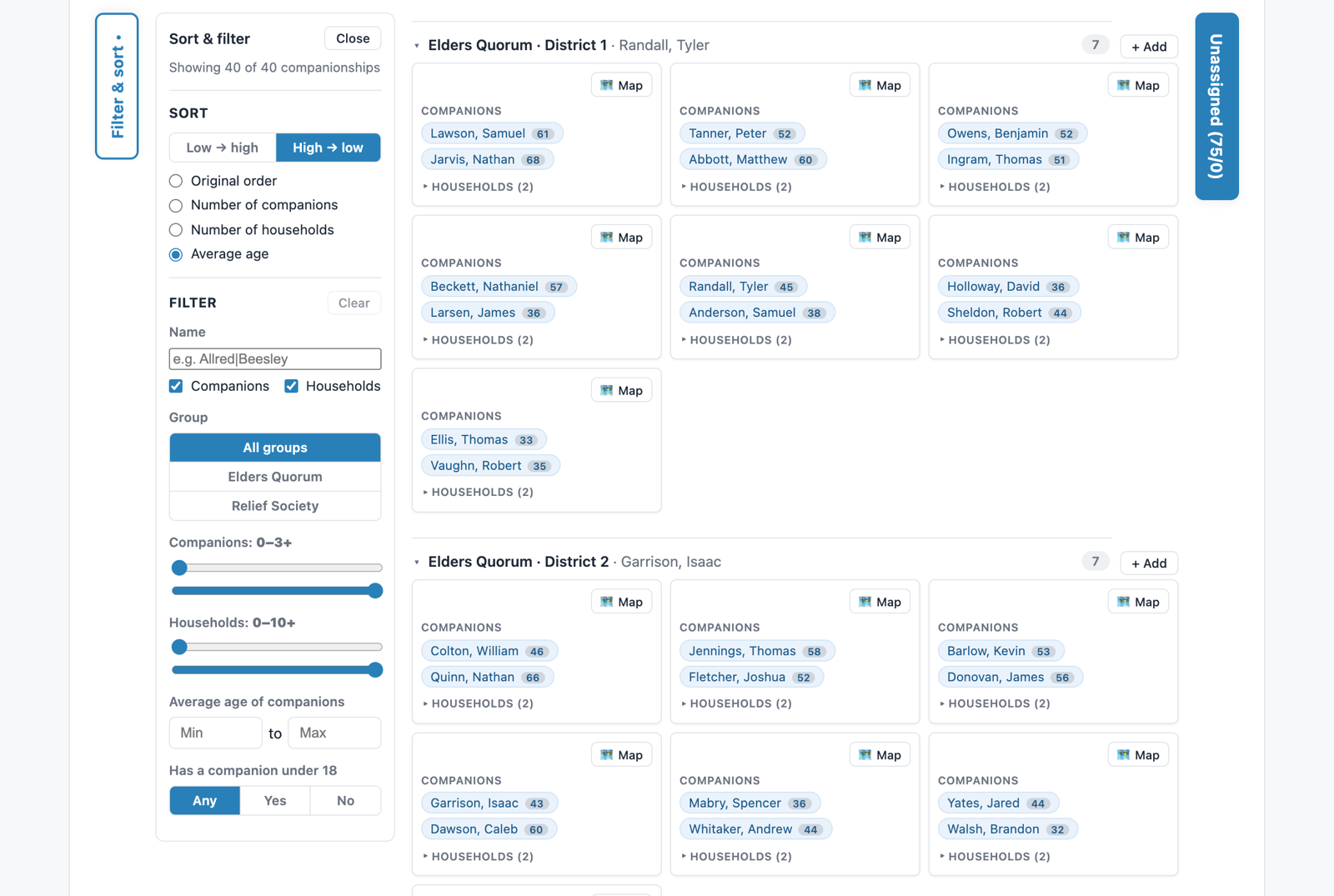
Task: Open Map for Barlow, Kevin companionship
Action: 1138,602
